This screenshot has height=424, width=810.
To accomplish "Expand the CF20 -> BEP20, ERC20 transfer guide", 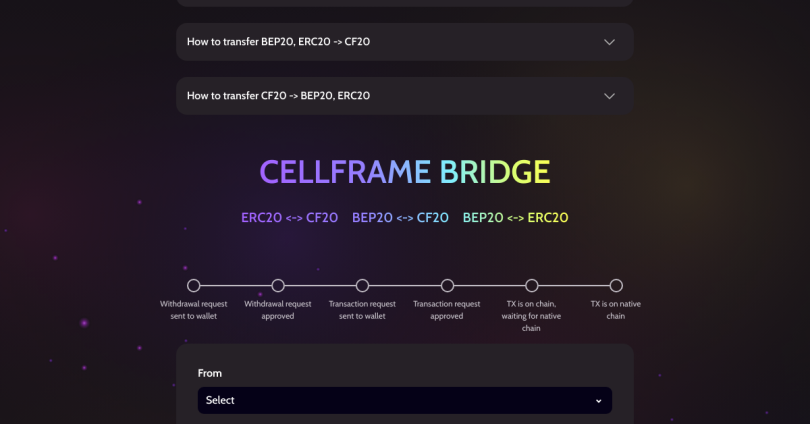I will (x=279, y=96).
